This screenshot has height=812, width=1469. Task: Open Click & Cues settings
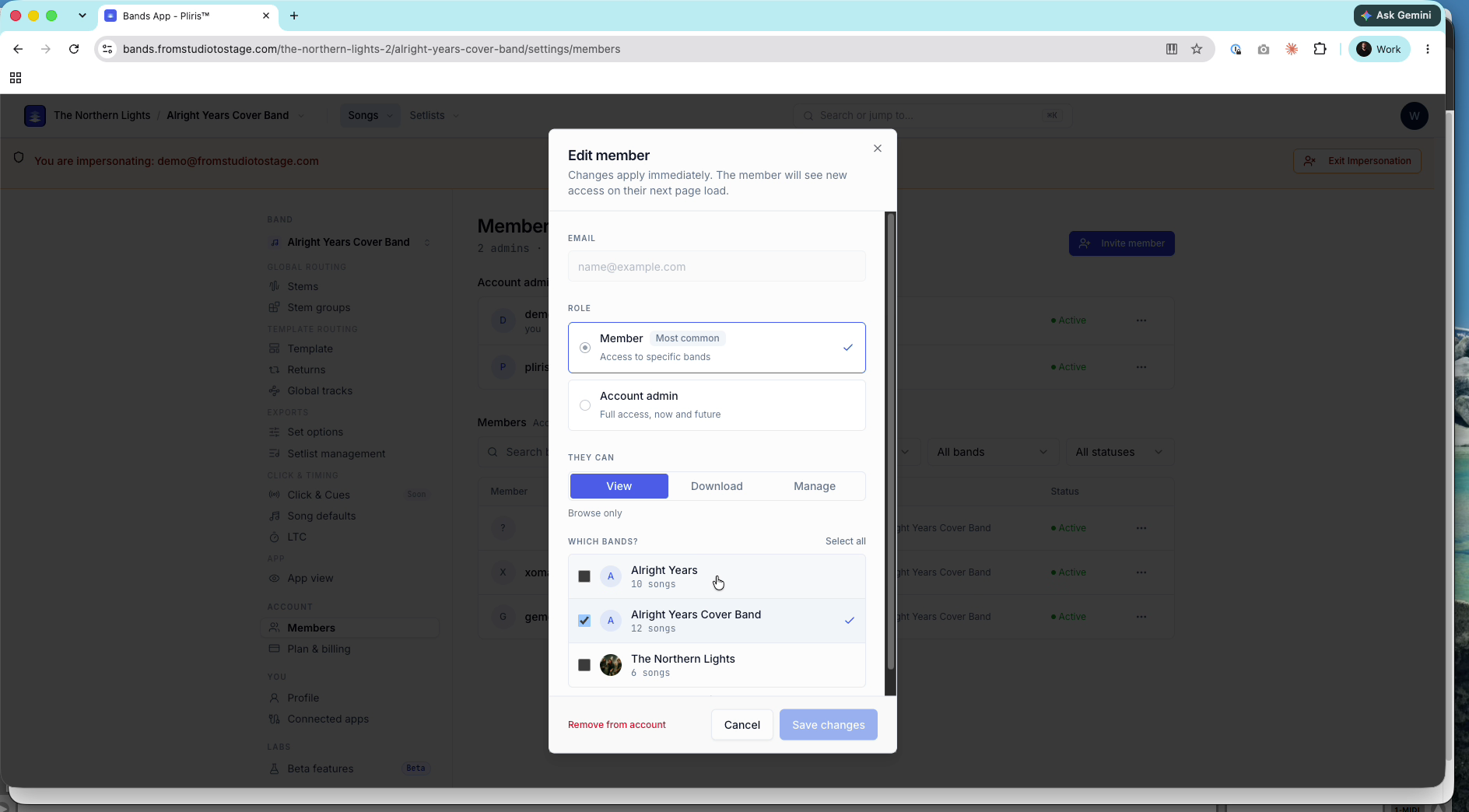pos(318,495)
